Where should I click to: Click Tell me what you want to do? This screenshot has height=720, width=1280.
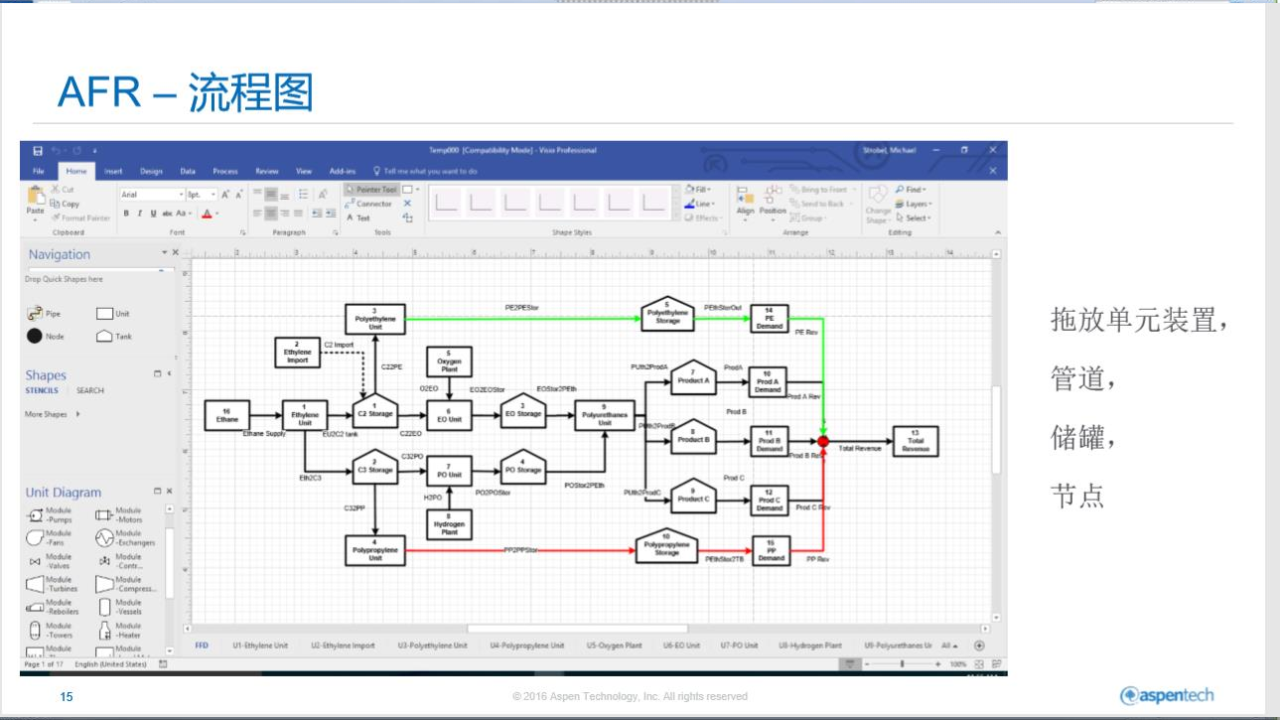[425, 171]
